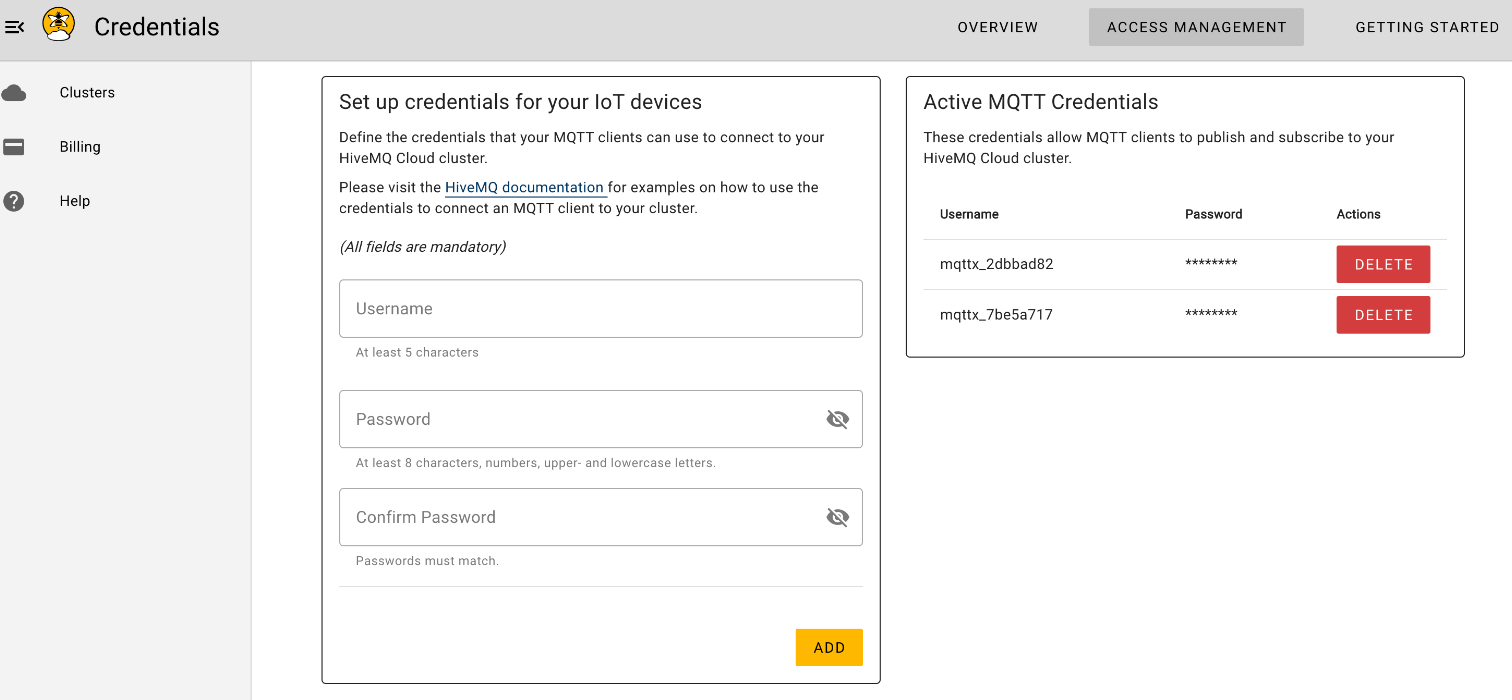
Task: Select the Confirm Password field
Action: [x=580, y=517]
